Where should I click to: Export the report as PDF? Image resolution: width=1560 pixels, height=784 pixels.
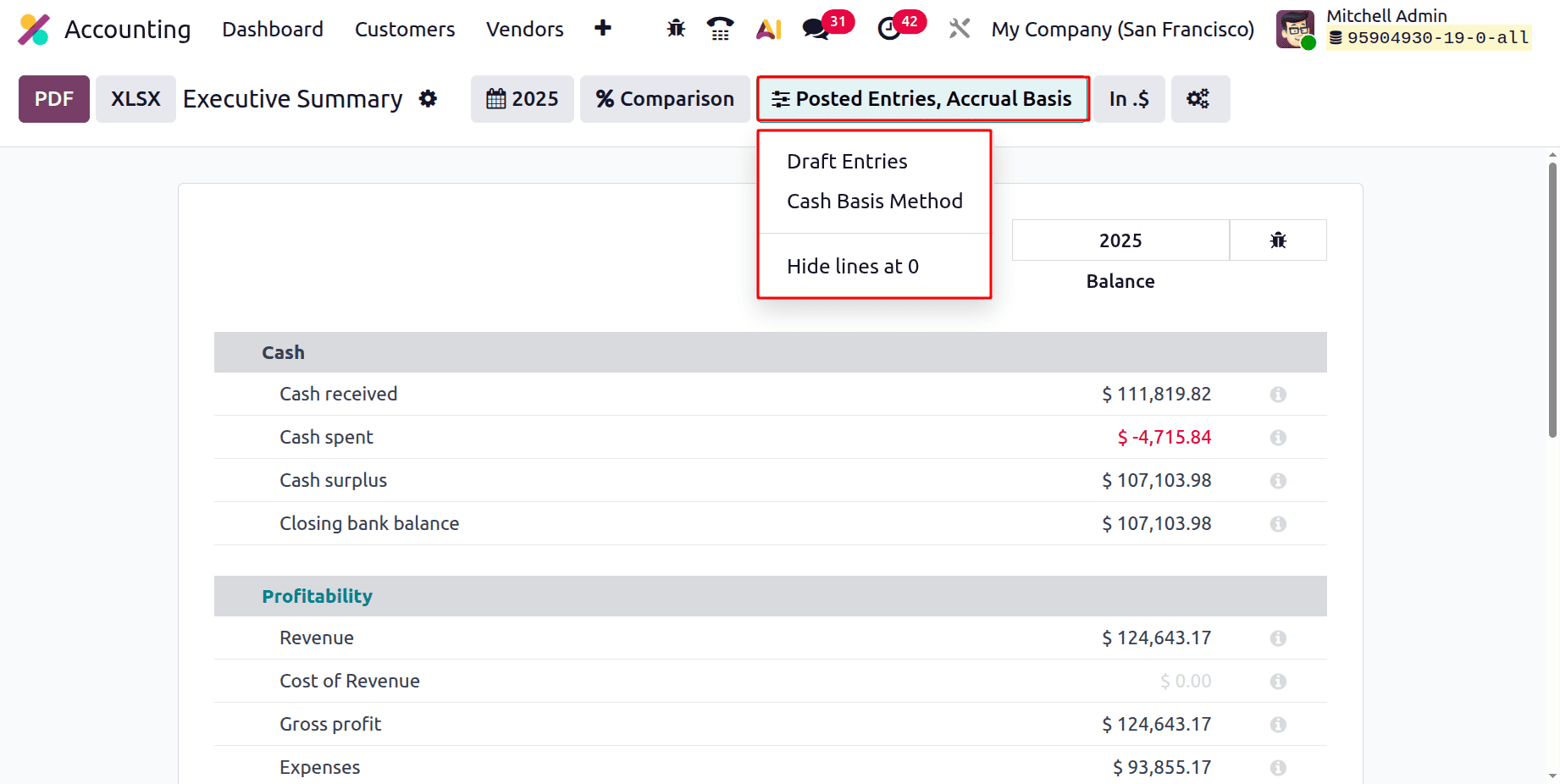(53, 99)
